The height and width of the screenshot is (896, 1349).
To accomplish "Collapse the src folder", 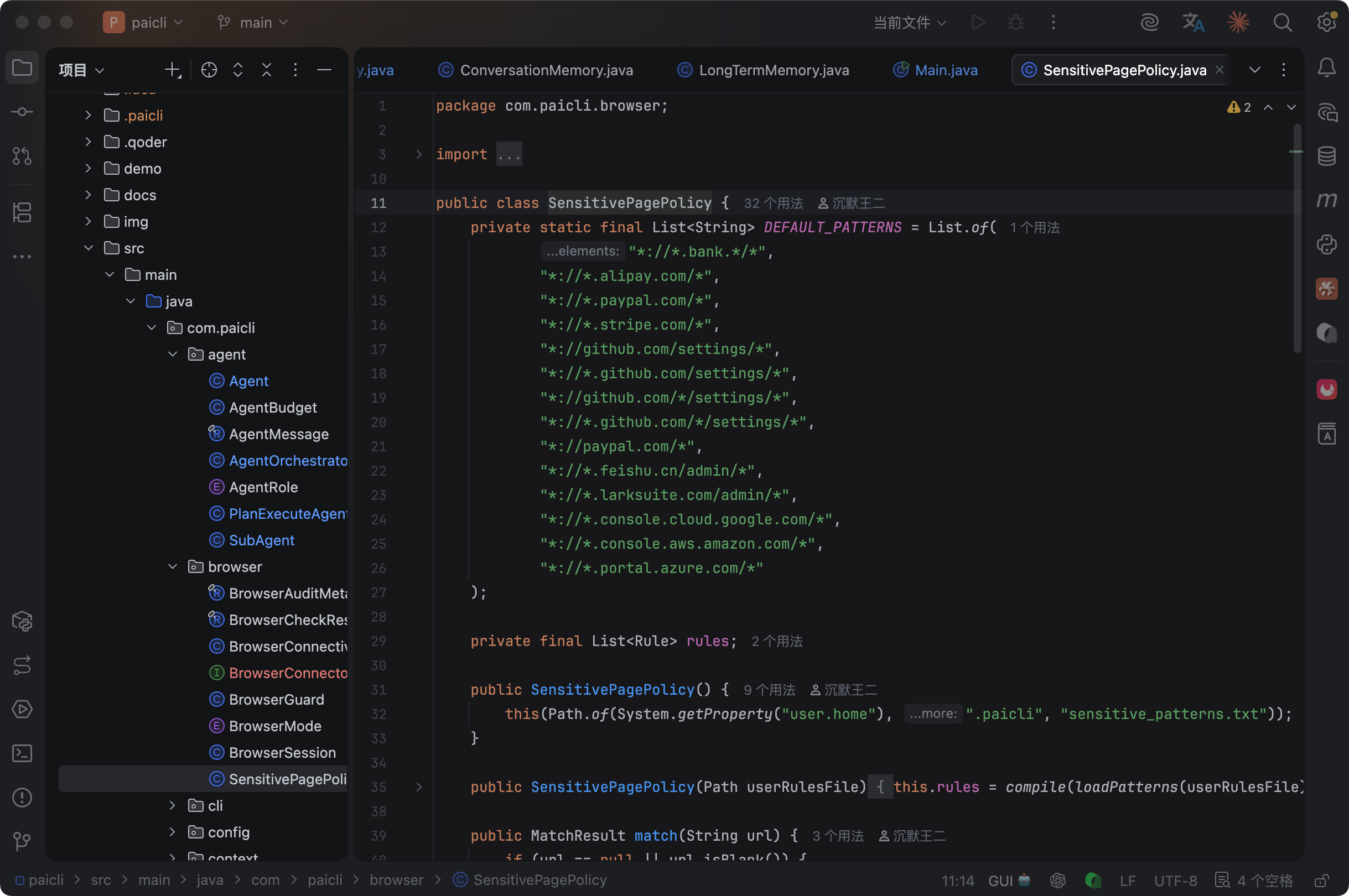I will click(x=88, y=248).
